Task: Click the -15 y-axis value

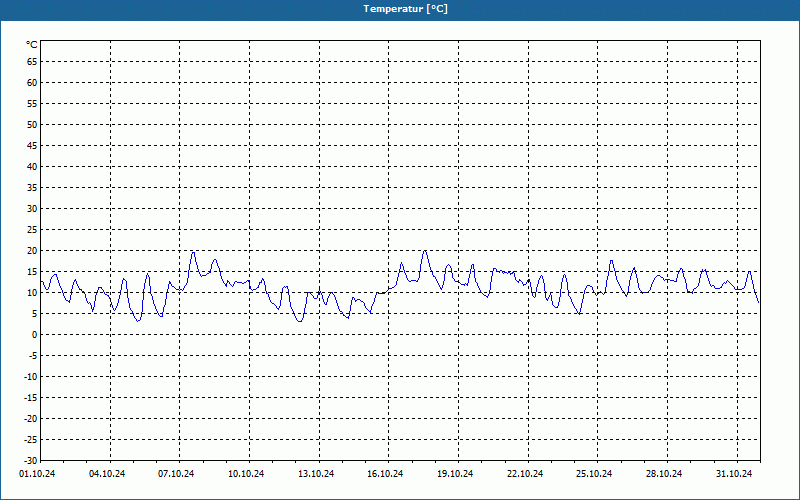Action: 31,397
